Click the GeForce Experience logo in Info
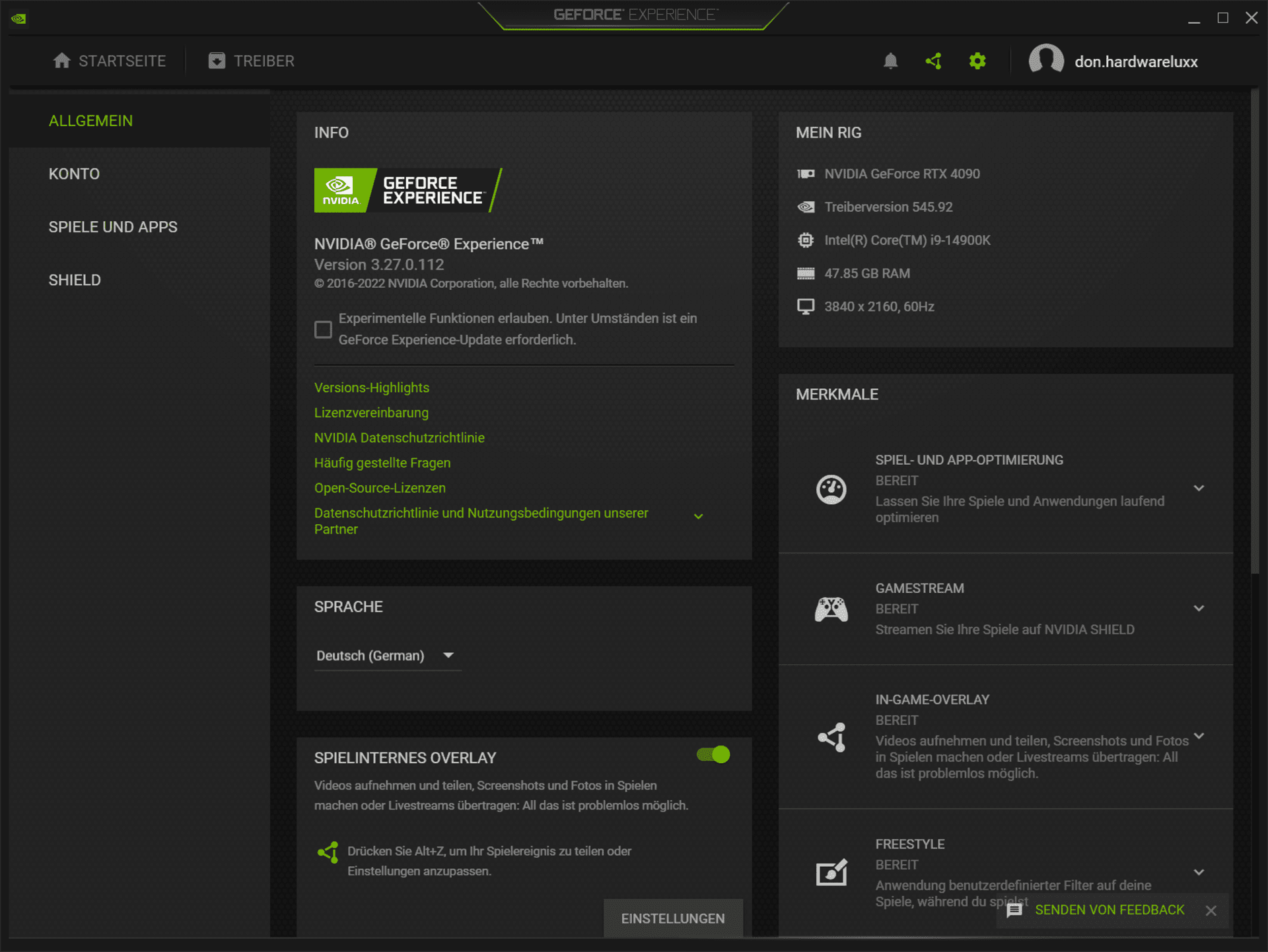The width and height of the screenshot is (1268, 952). 408,190
